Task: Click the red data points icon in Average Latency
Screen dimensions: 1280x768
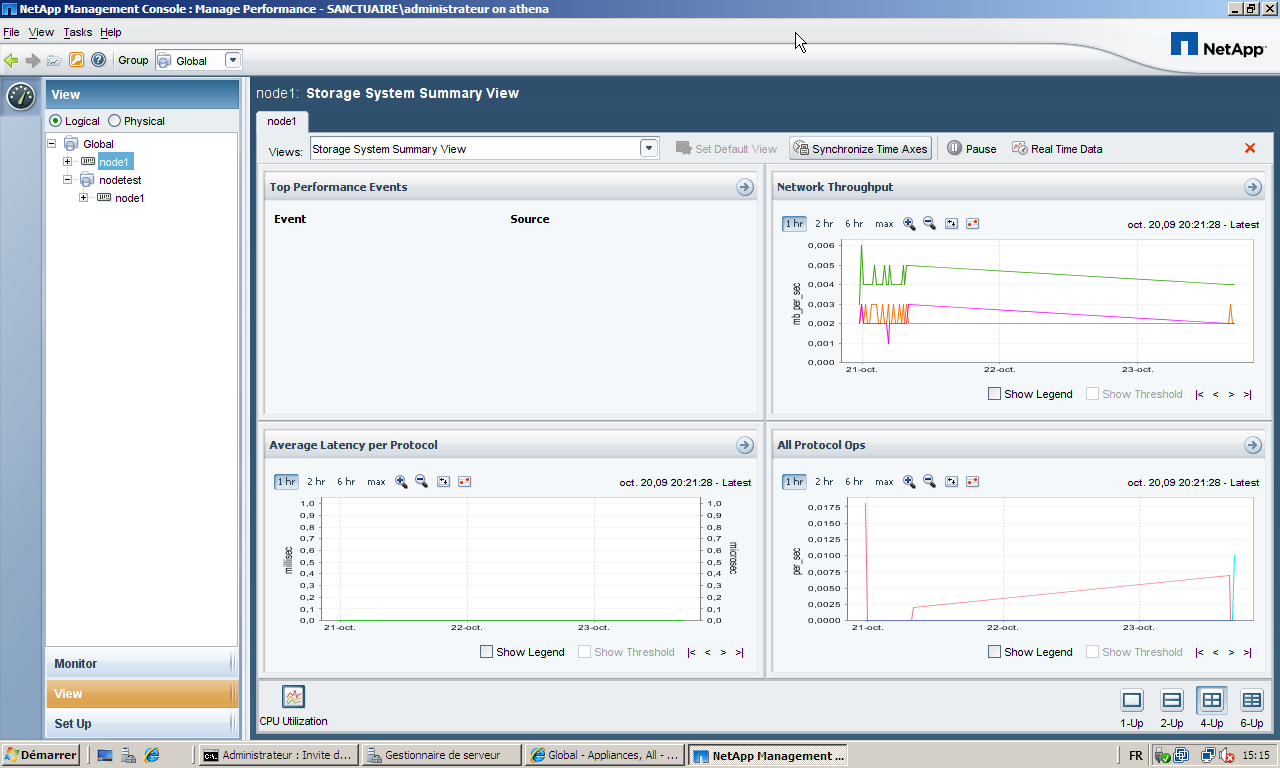Action: 464,482
